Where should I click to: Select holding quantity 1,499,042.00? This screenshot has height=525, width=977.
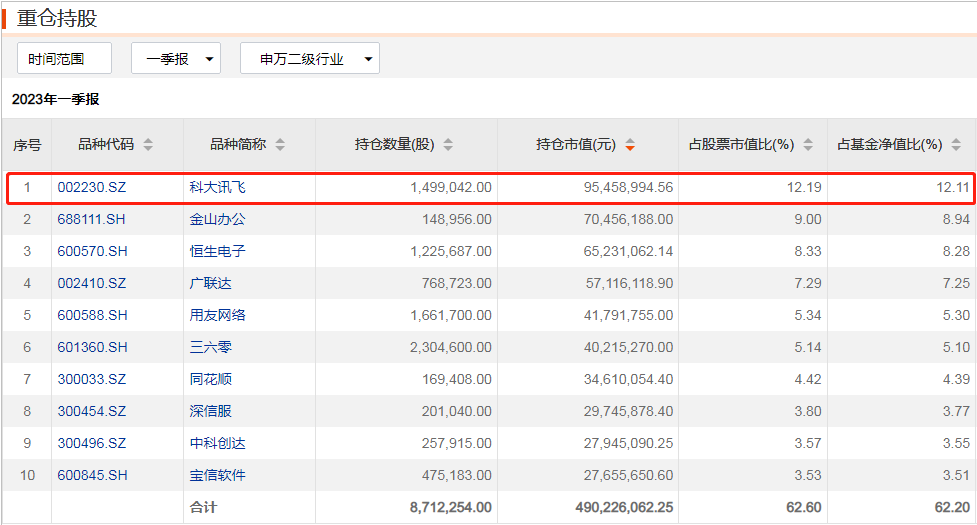pyautogui.click(x=450, y=187)
